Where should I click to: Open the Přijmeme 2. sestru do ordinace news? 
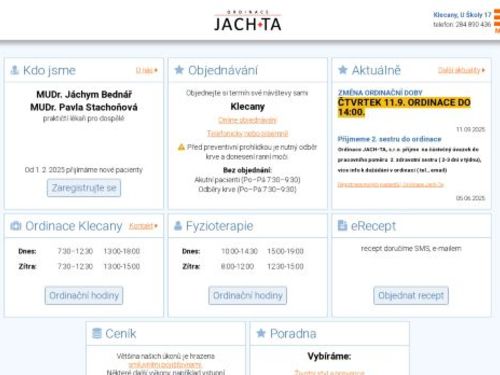[x=389, y=139]
